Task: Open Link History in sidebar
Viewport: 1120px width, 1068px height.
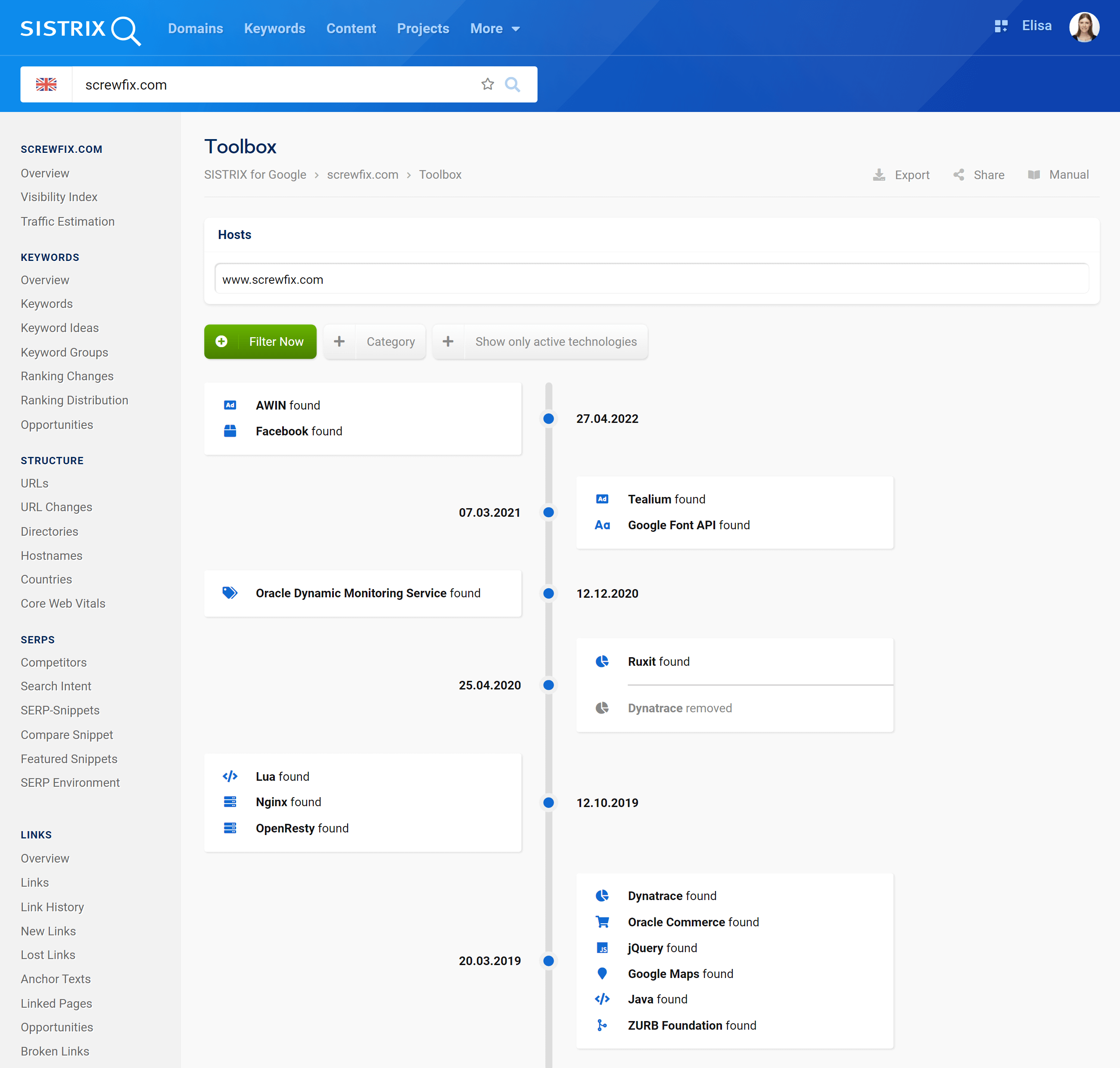Action: click(x=53, y=907)
